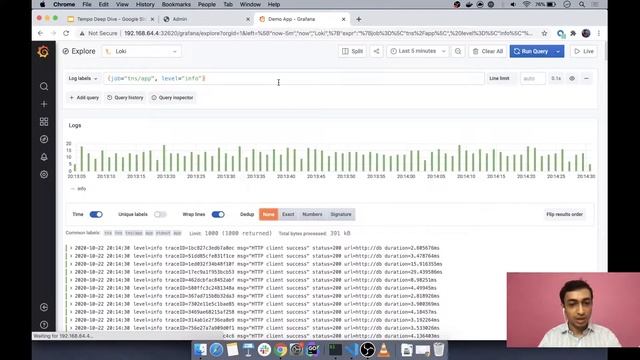Screen dimensions: 640x360
Task: Open the Dashboards grid icon in sidebar
Action: pos(44,122)
